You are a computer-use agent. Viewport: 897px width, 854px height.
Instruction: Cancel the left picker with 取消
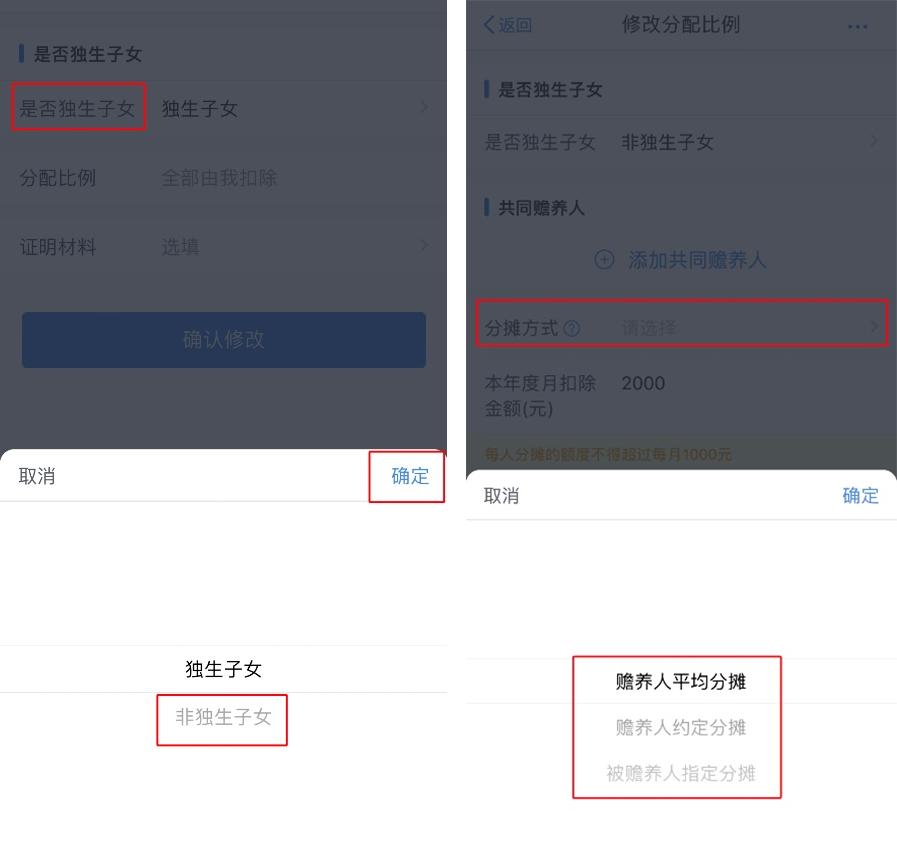tap(37, 476)
